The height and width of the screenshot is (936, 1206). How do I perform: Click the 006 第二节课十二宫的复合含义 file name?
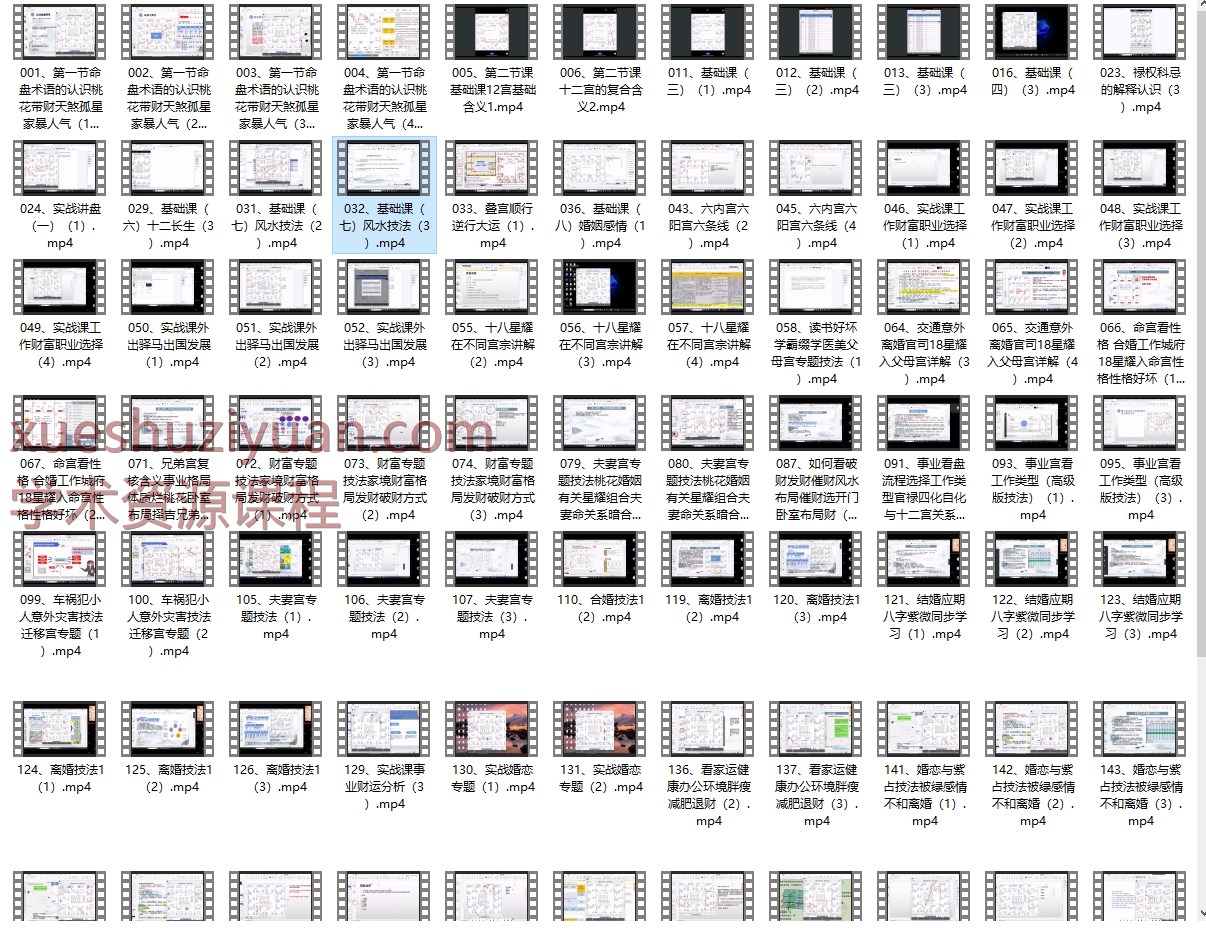click(600, 90)
